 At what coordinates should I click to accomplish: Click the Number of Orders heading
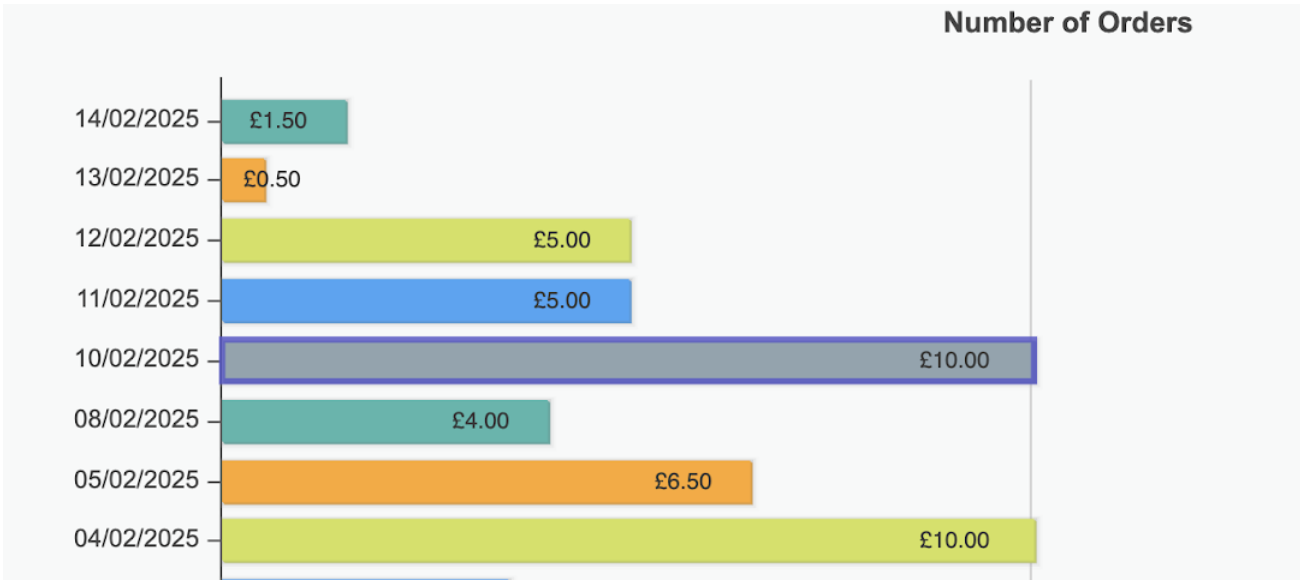[x=1068, y=23]
